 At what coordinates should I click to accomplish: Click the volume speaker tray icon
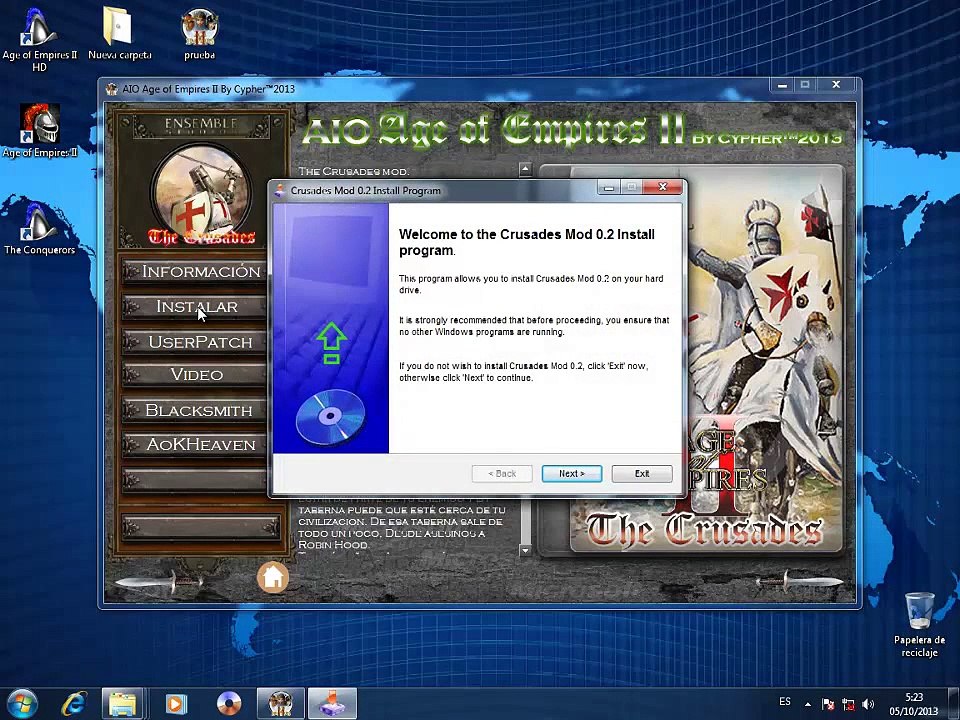(868, 703)
